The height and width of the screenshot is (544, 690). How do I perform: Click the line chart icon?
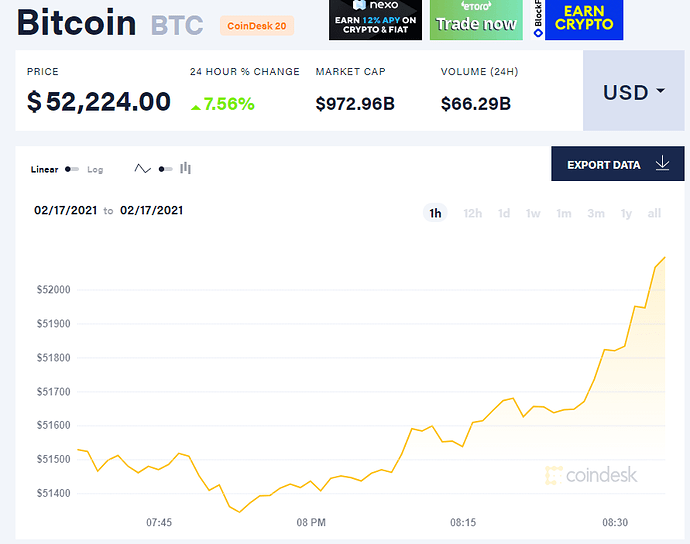(x=143, y=169)
